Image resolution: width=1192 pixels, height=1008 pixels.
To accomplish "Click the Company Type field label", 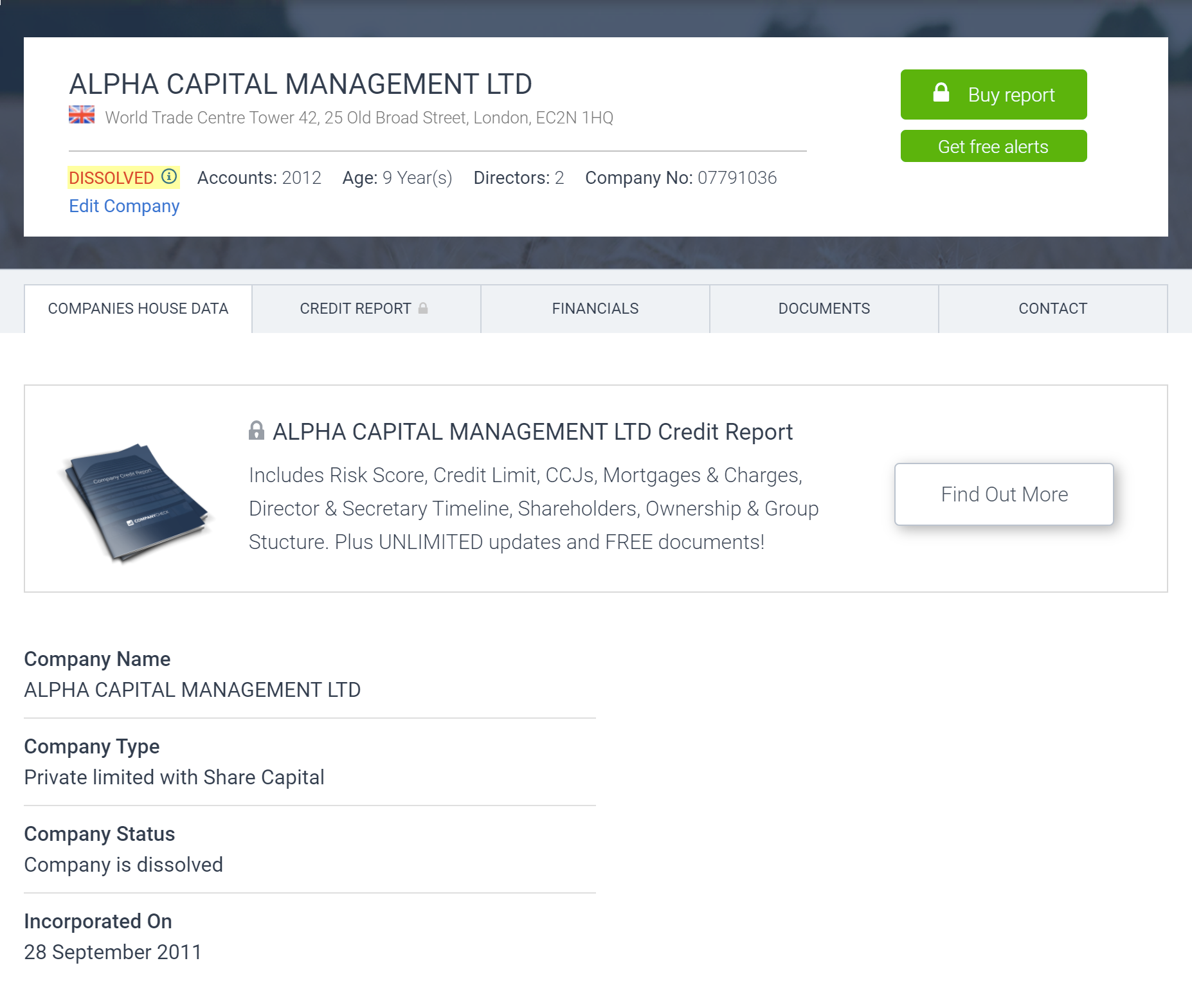I will point(92,746).
